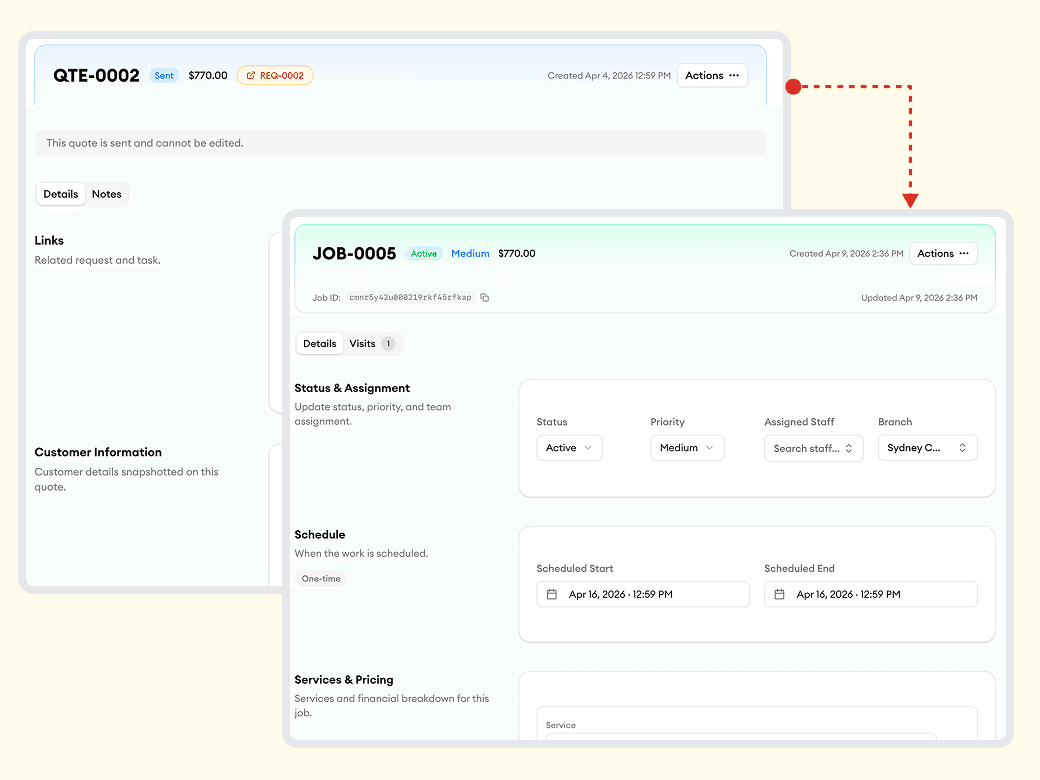The width and height of the screenshot is (1040, 780).
Task: Click the Active status badge beside JOB-0005
Action: (x=424, y=254)
